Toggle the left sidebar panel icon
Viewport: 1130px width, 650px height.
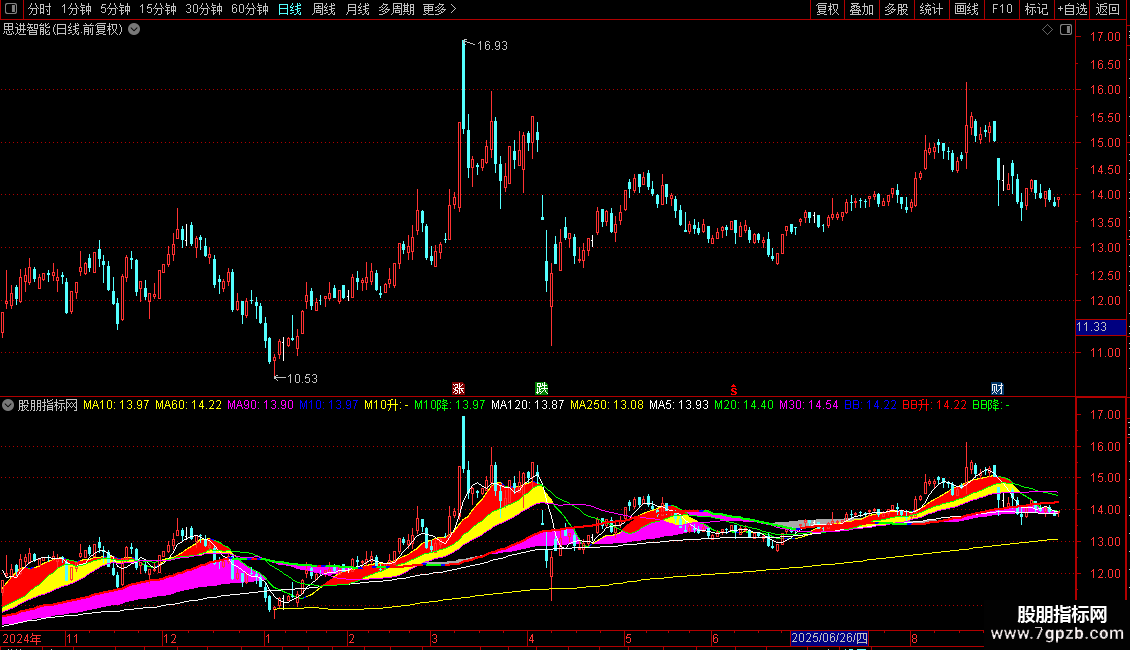(11, 9)
